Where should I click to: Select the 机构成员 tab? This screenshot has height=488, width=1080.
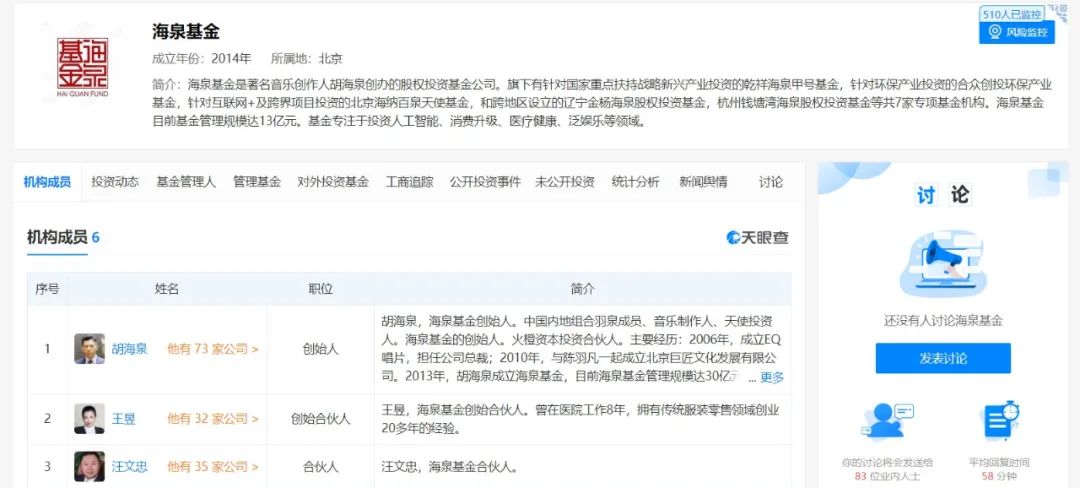(x=47, y=182)
